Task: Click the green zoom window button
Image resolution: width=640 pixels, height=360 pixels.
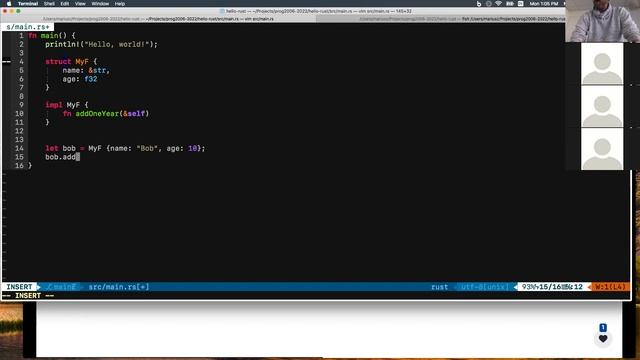Action: (18, 11)
